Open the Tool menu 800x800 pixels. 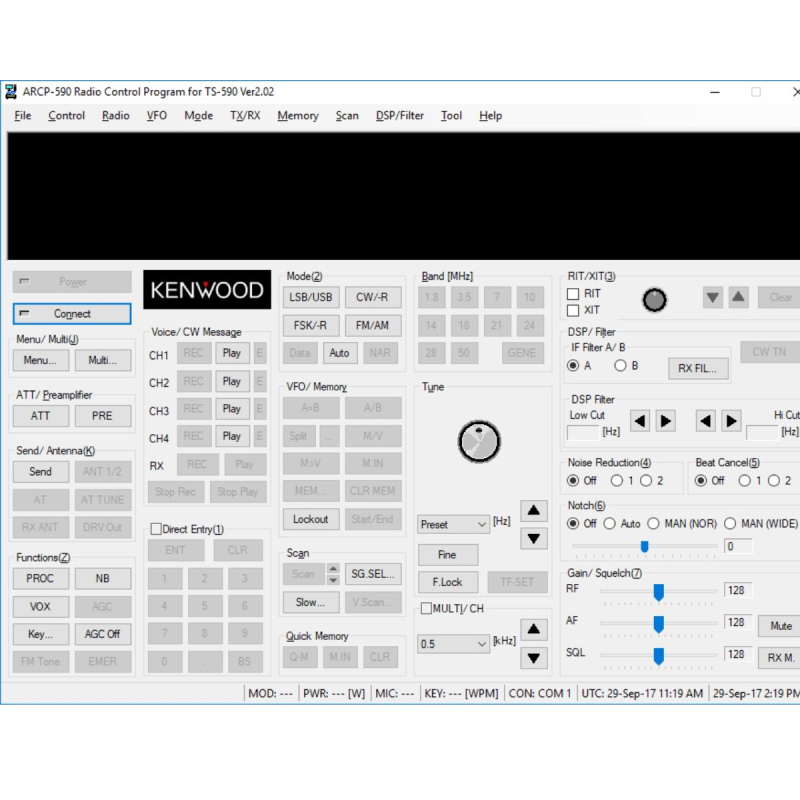click(451, 116)
